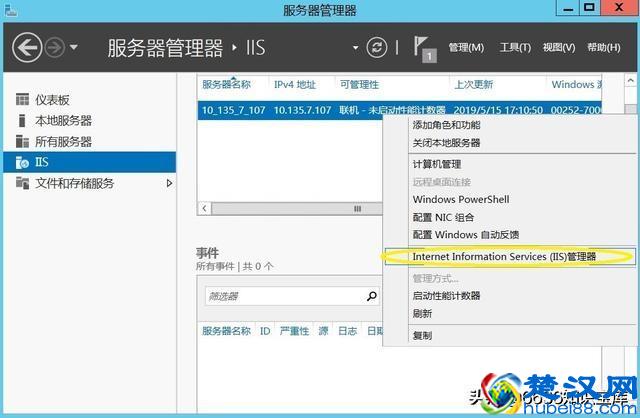Screen dimensions: 640x418
Task: Click the Server Manager title bar icon
Action: (x=11, y=11)
